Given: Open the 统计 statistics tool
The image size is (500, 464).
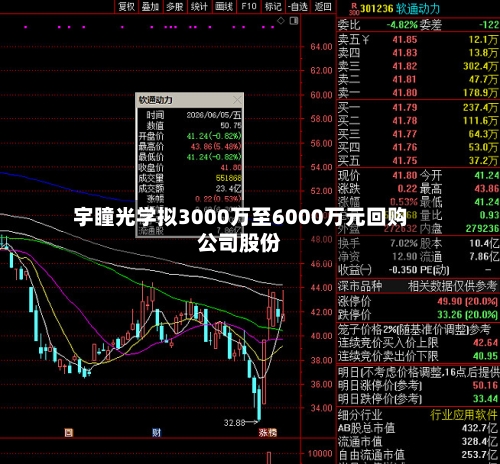Looking at the screenshot, I should pos(199,6).
